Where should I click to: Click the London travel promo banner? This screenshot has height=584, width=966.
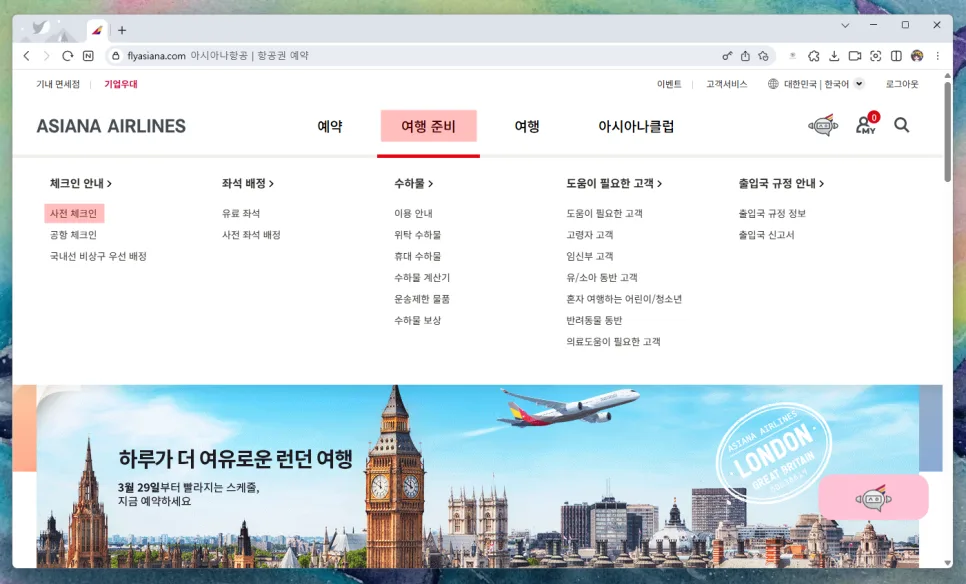(477, 476)
